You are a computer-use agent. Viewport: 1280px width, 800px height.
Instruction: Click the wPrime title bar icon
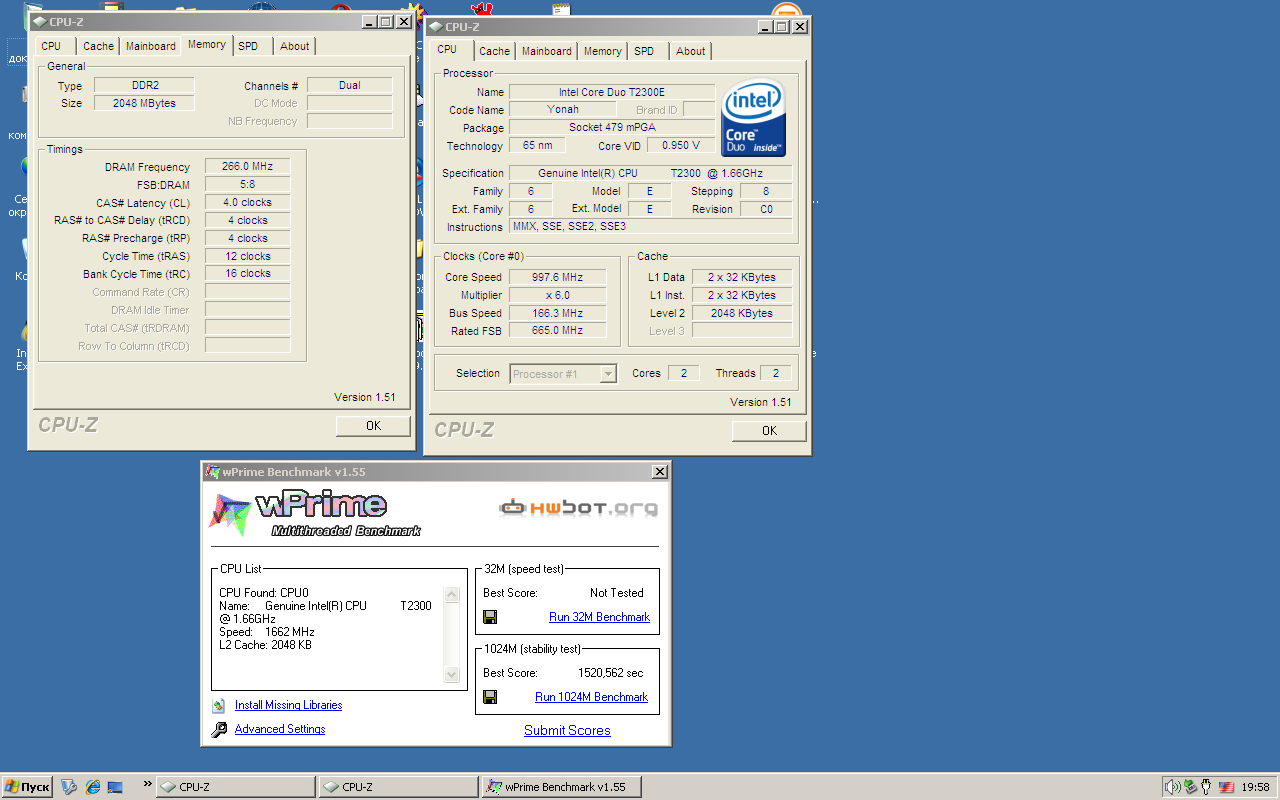[212, 472]
